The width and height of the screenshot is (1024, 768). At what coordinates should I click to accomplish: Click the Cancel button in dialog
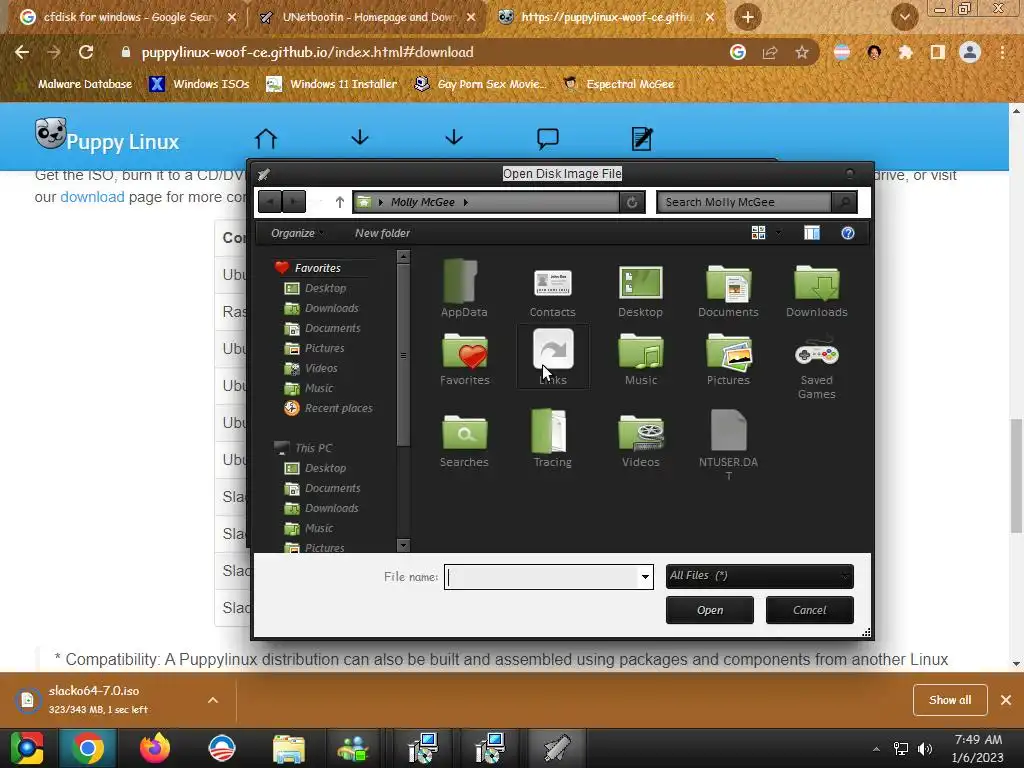point(810,610)
